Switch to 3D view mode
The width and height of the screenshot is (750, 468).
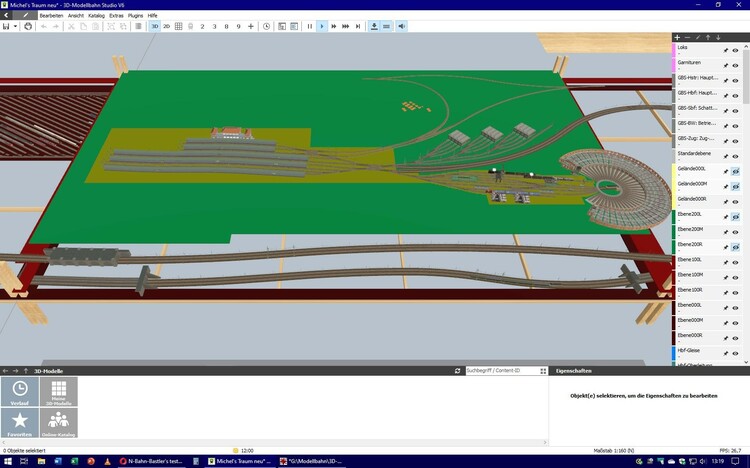(154, 26)
